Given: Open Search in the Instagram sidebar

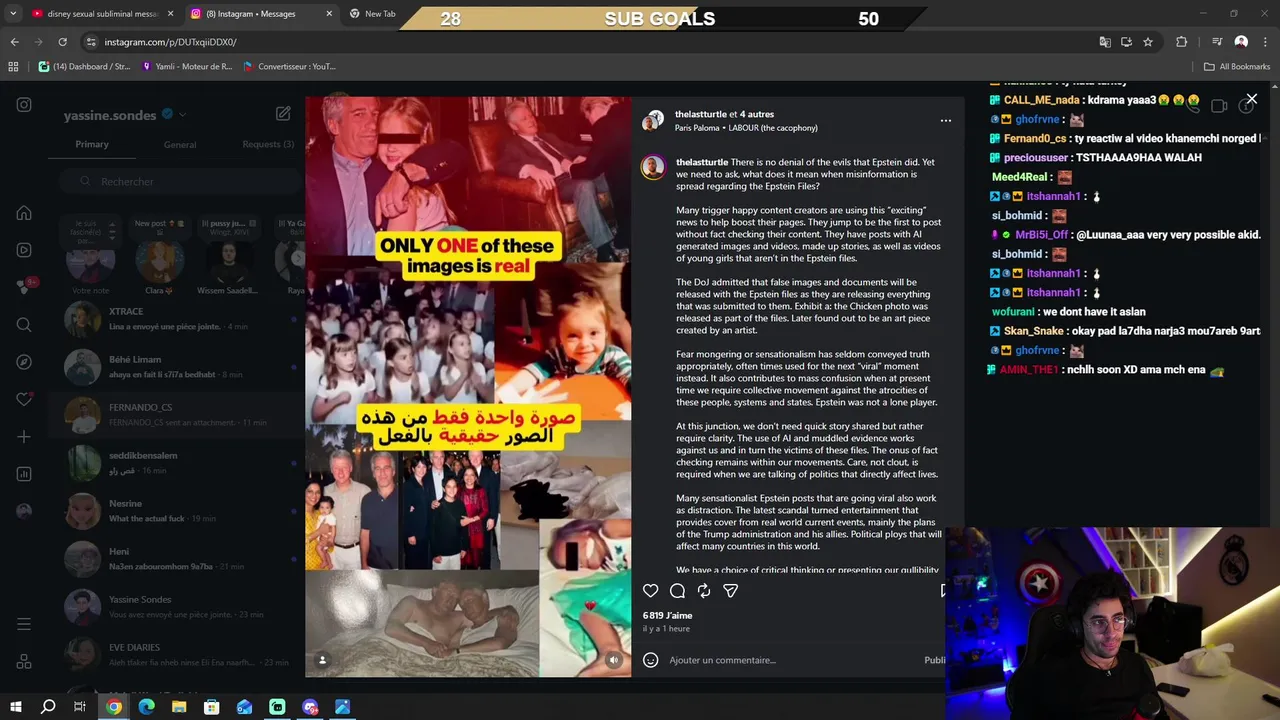Looking at the screenshot, I should point(24,325).
